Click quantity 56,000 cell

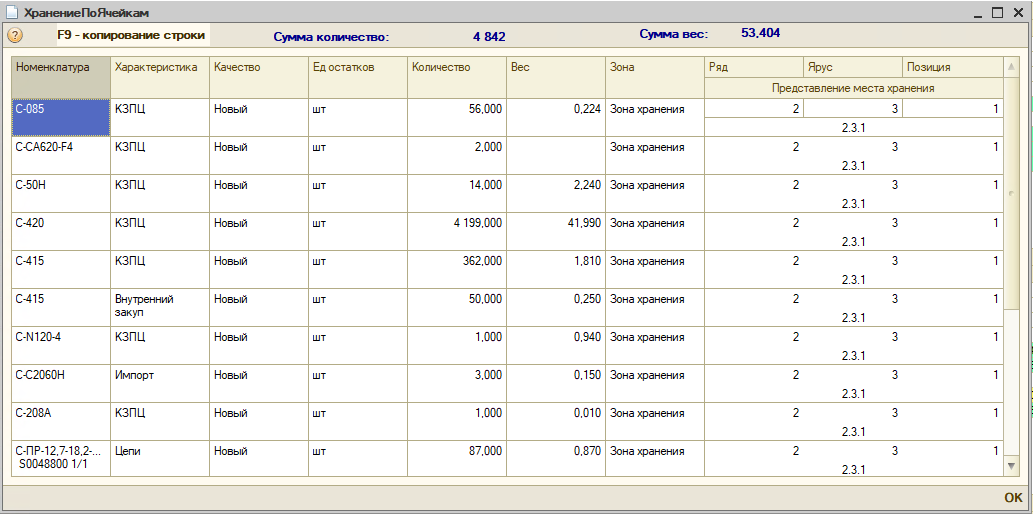coord(457,118)
